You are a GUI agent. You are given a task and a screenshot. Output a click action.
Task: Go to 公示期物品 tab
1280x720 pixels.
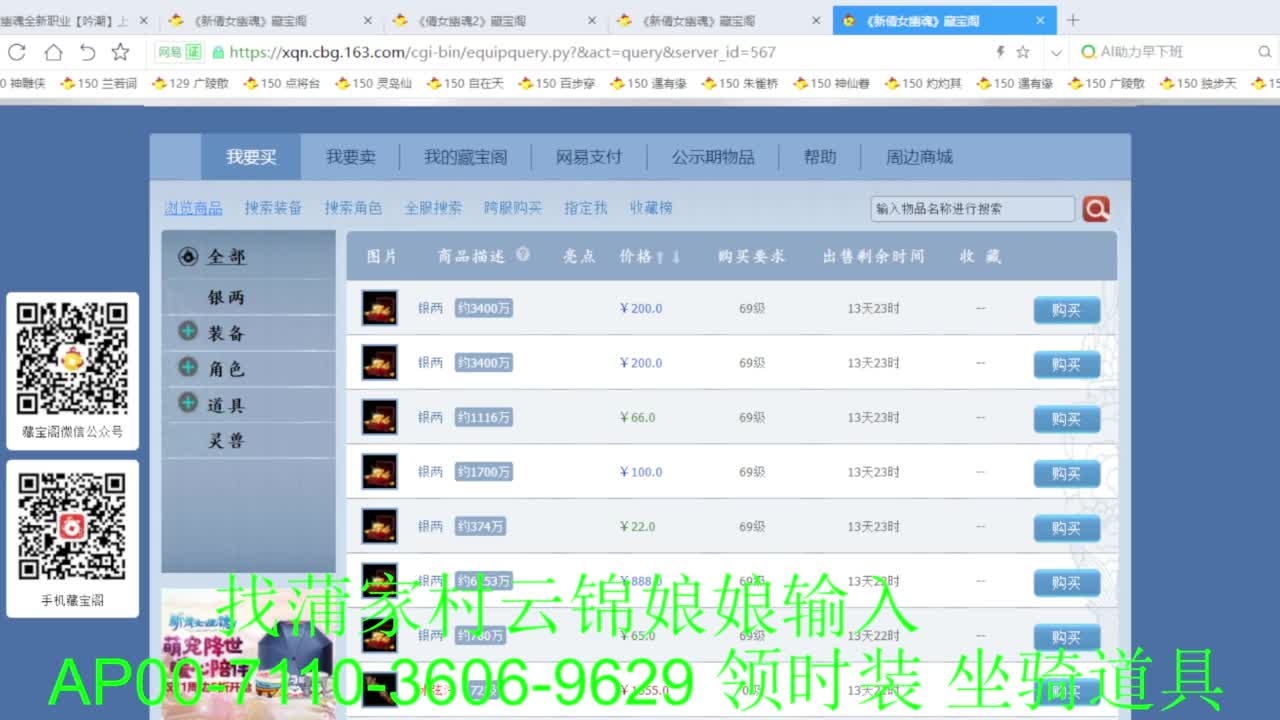(x=713, y=157)
